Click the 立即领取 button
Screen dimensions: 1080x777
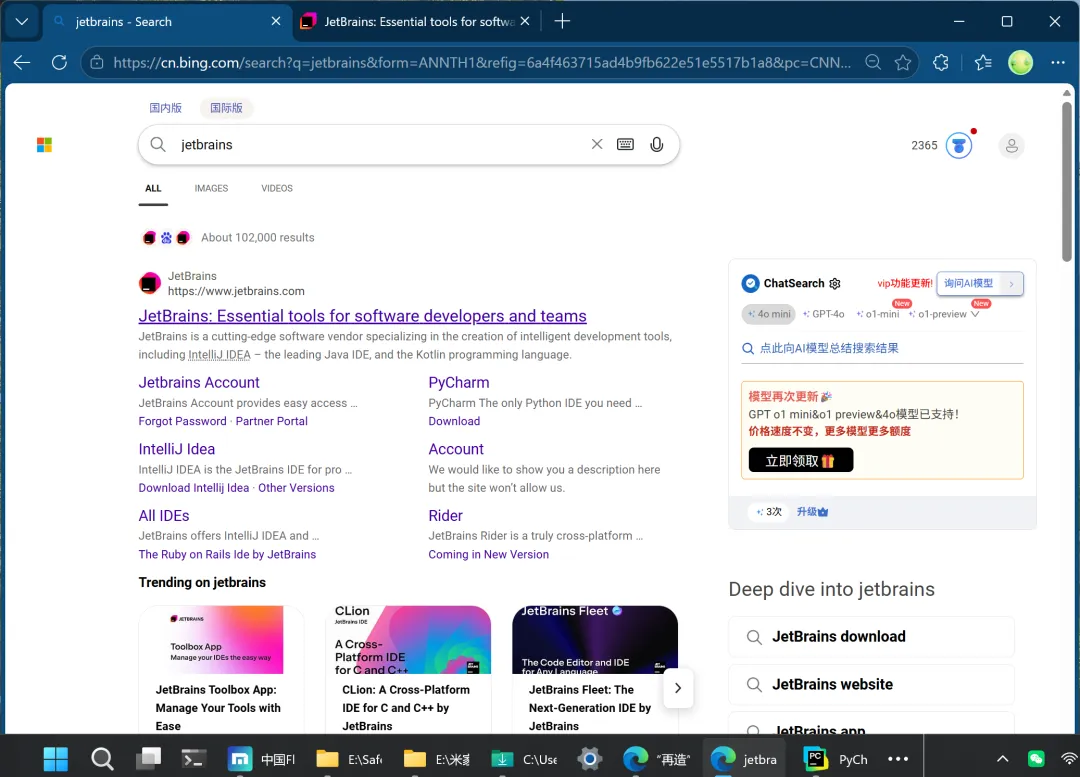[x=800, y=460]
